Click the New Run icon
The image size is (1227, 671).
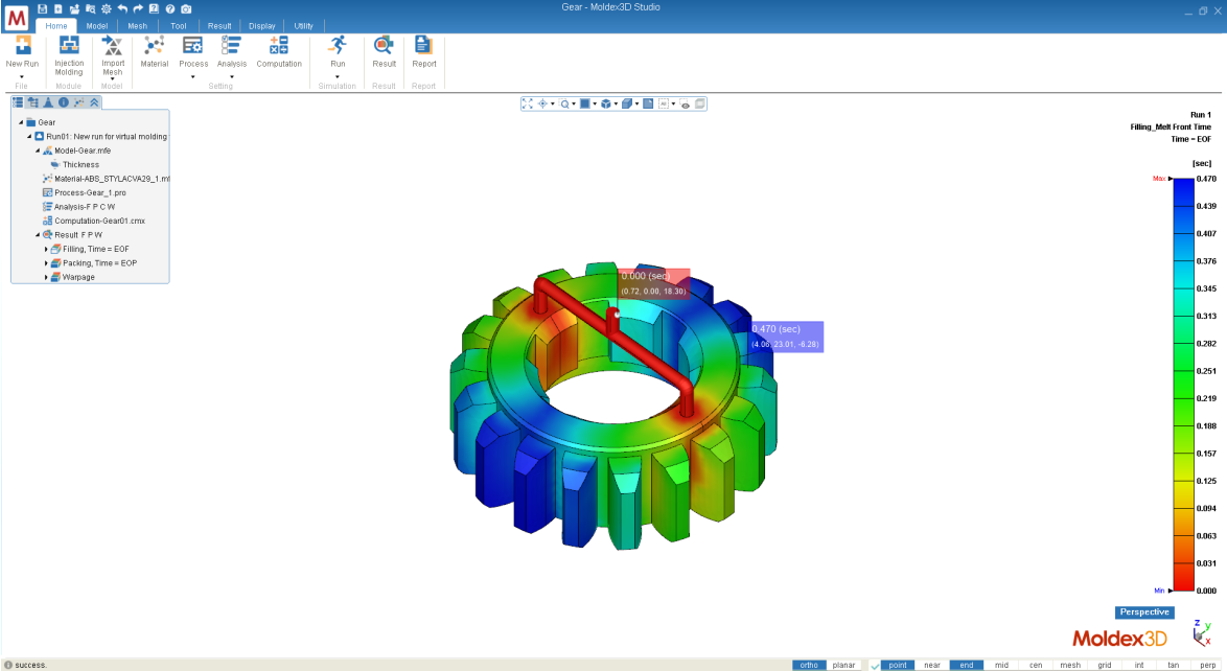(22, 45)
